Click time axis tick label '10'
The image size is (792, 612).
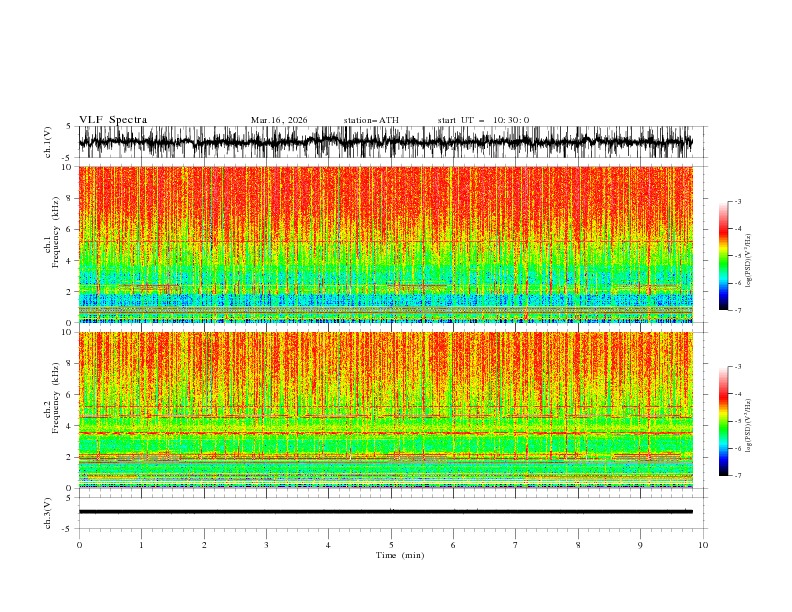tap(703, 545)
